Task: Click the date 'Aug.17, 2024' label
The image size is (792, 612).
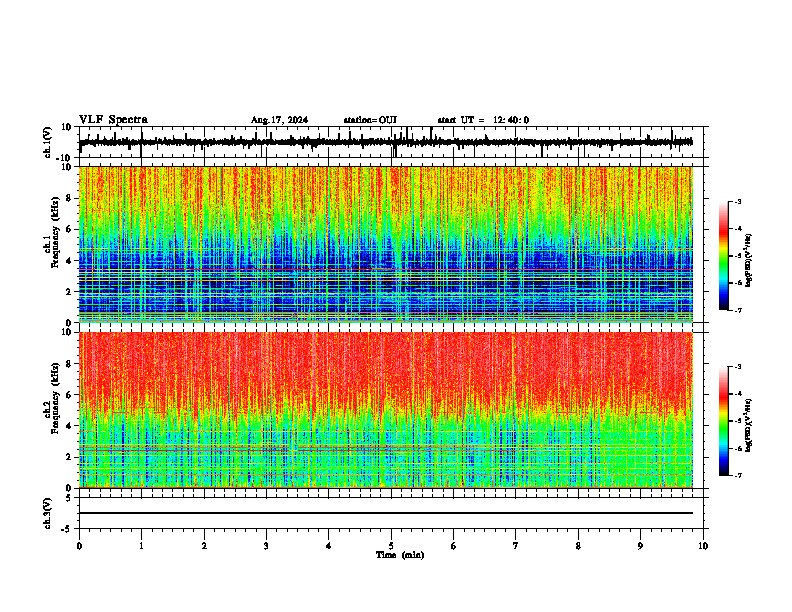Action: [279, 120]
